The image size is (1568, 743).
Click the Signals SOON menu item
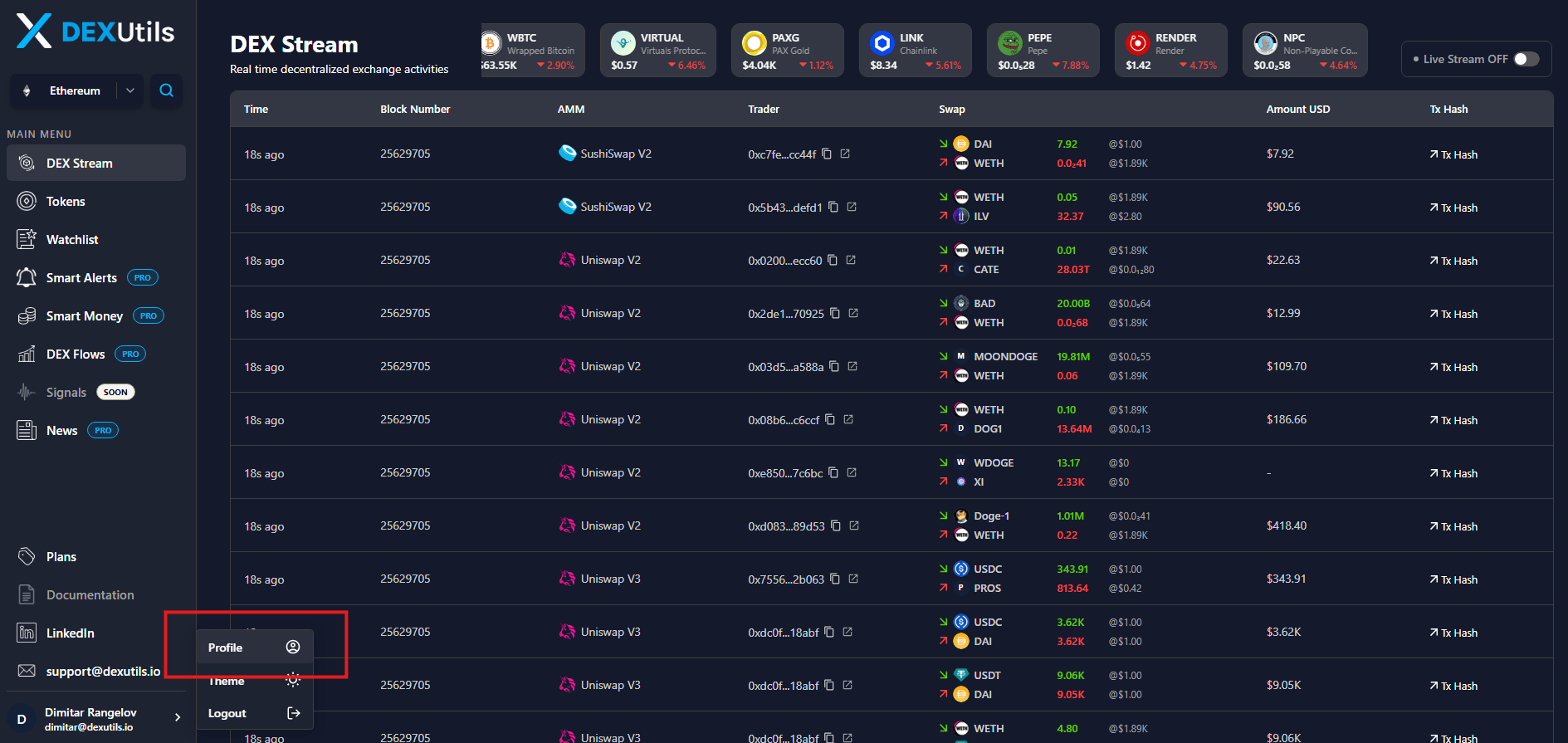point(96,392)
